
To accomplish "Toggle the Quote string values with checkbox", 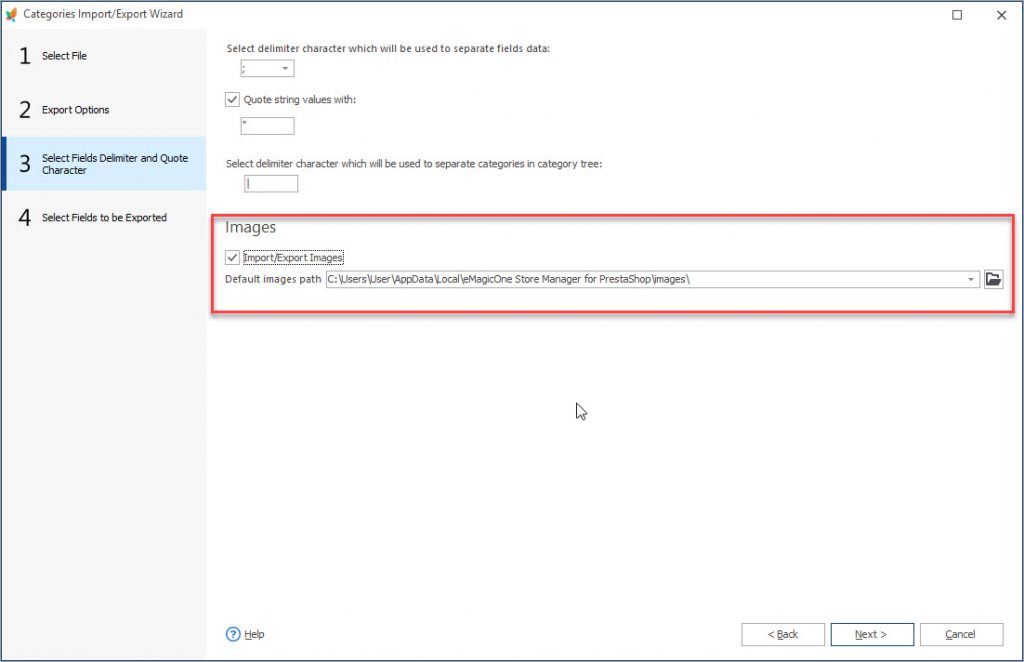I will [232, 99].
